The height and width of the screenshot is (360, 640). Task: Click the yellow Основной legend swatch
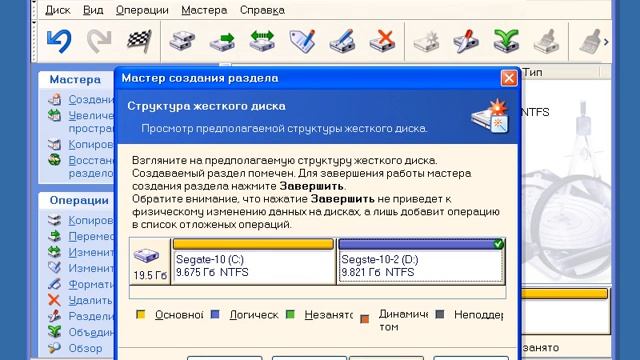(x=140, y=315)
